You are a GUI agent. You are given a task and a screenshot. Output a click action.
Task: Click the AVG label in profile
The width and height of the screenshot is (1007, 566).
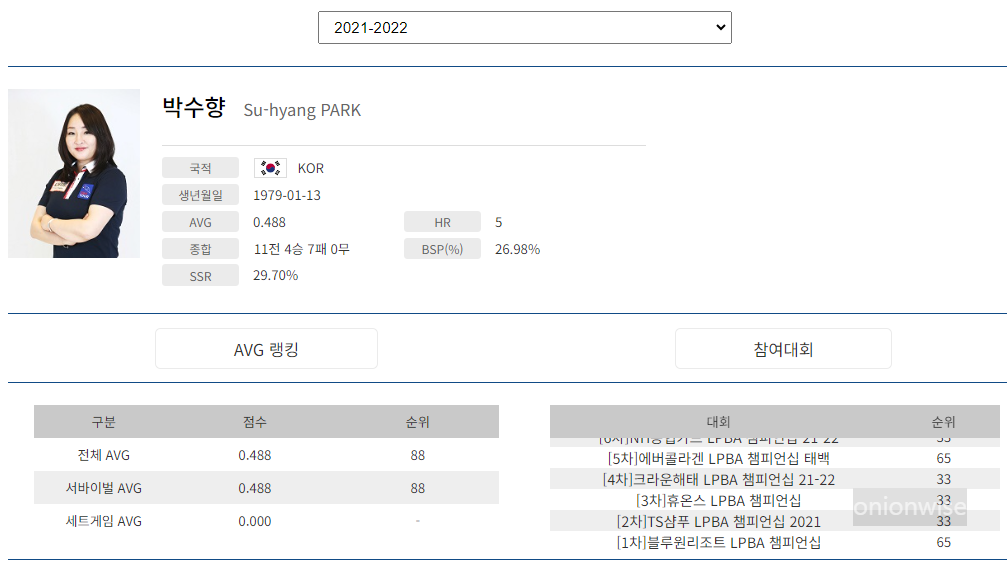[200, 222]
